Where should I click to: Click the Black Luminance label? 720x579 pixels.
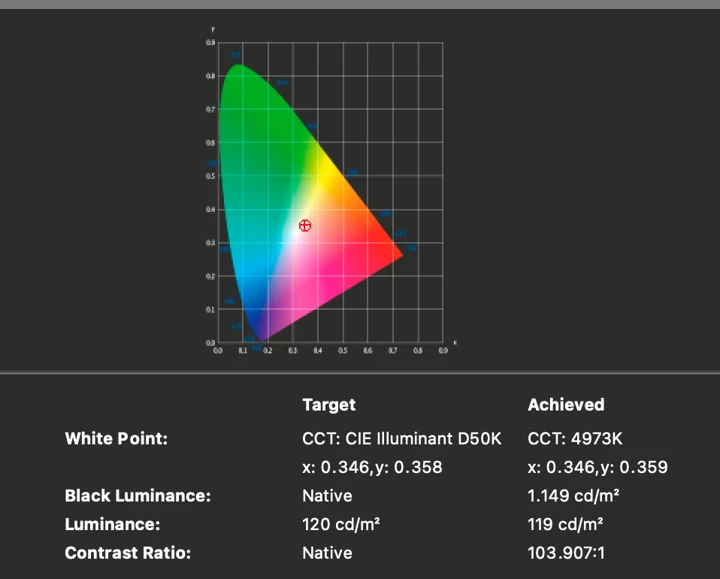tap(138, 496)
